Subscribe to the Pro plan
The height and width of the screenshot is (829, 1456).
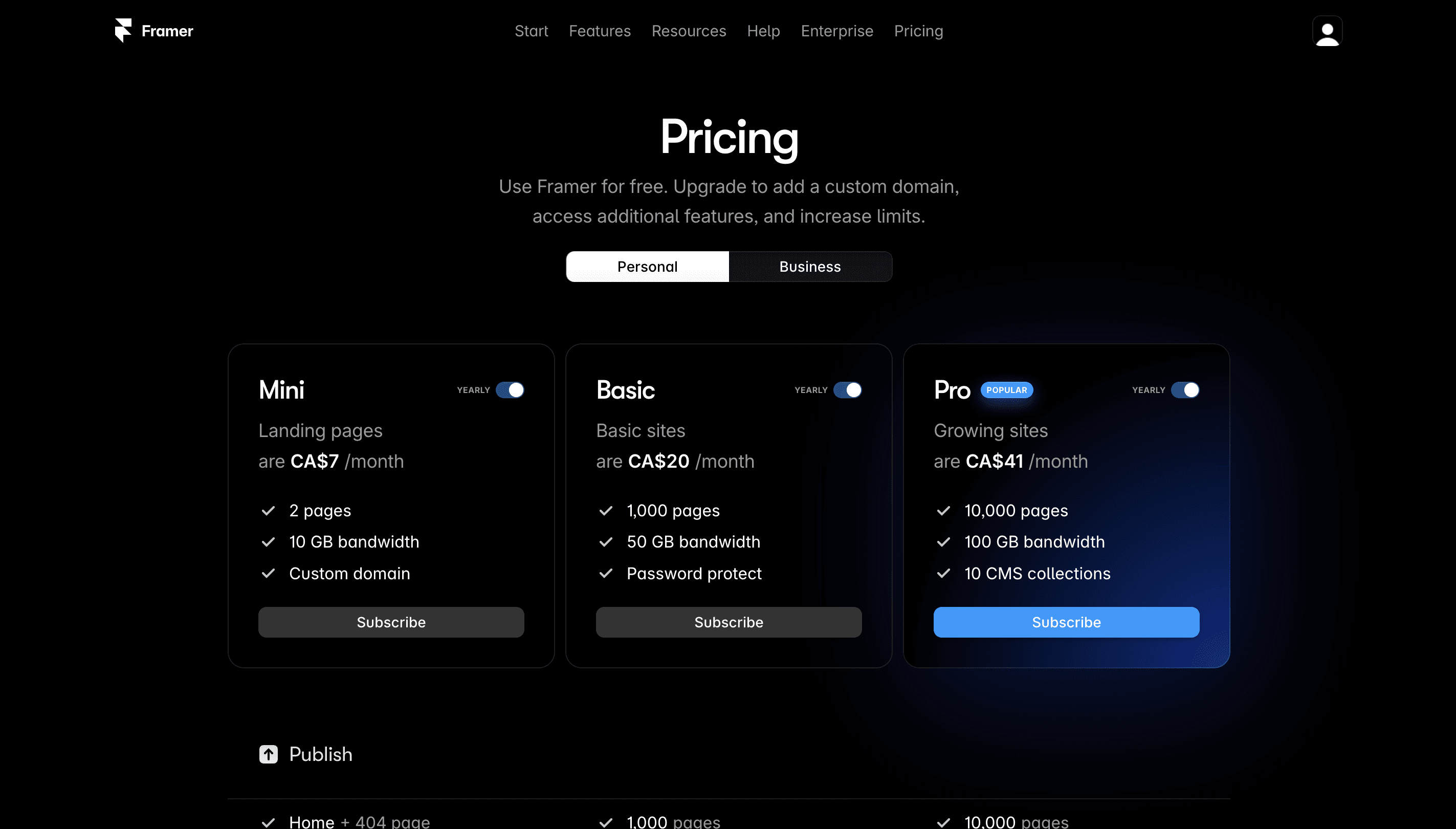pos(1066,622)
